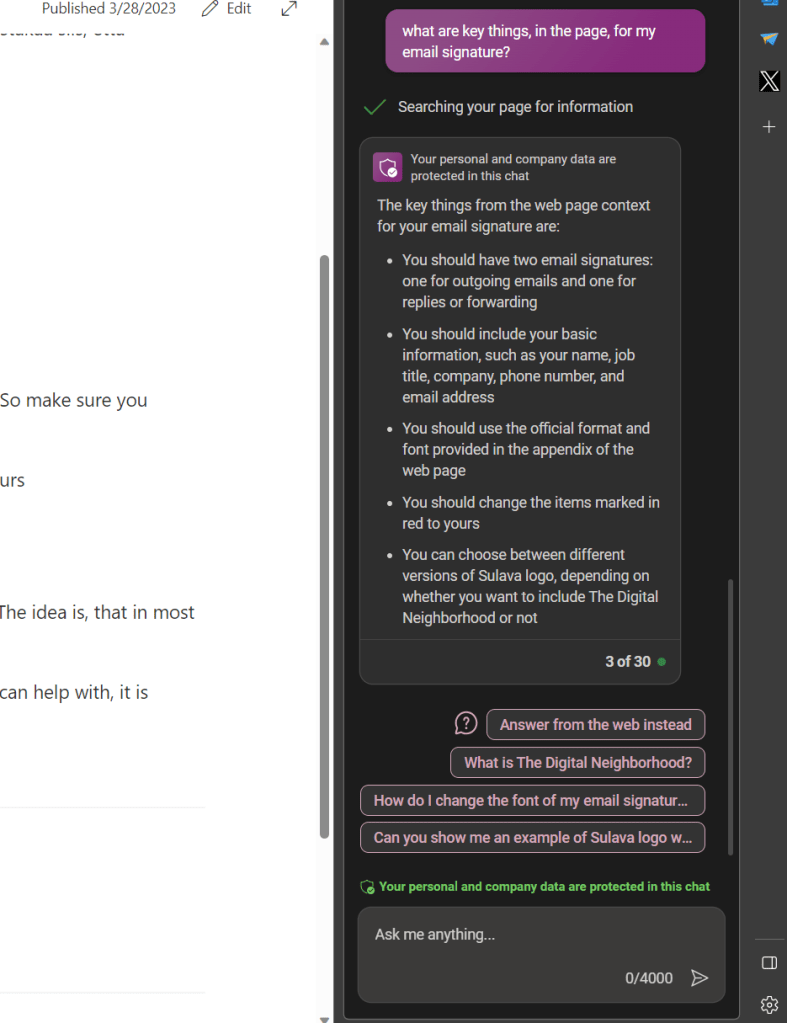
Task: Select "Answer from the web instead" suggestion
Action: 595,724
